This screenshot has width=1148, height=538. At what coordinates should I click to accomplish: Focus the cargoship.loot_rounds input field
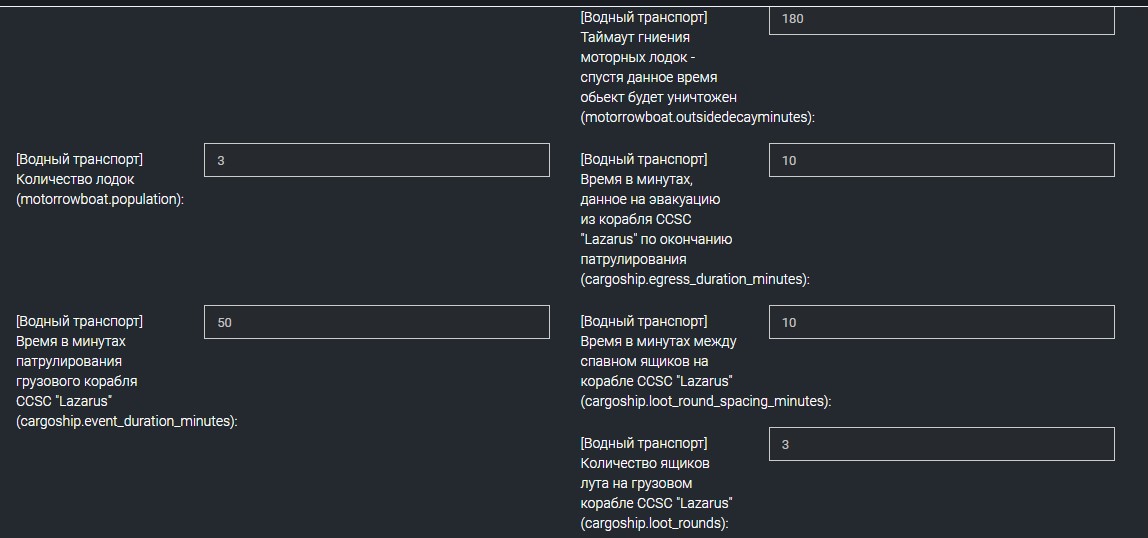point(940,444)
